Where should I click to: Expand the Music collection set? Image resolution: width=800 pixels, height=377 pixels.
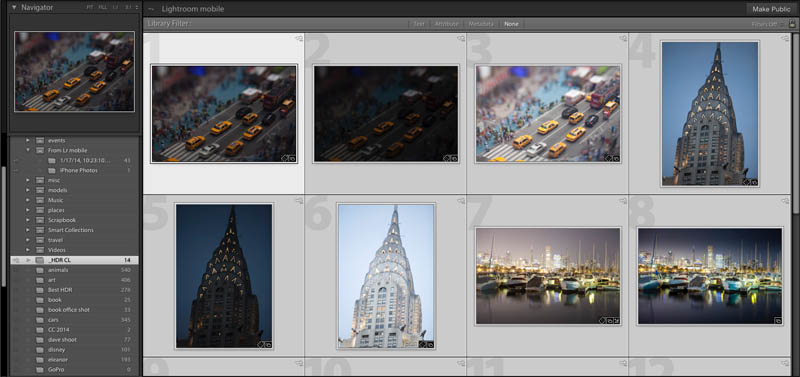point(28,200)
